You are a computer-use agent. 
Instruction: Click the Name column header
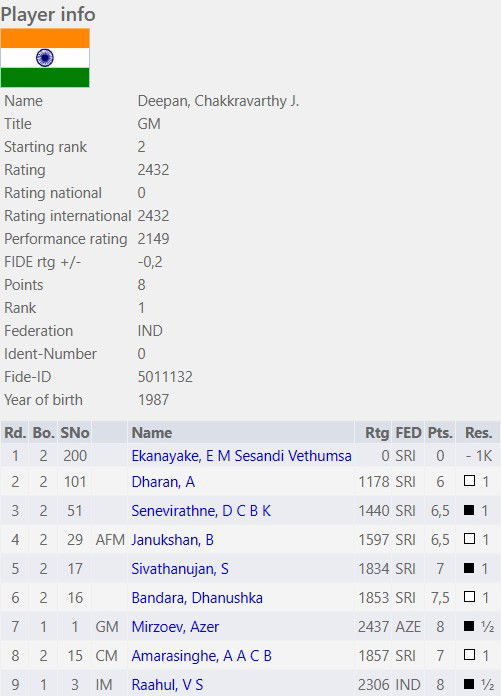(152, 433)
